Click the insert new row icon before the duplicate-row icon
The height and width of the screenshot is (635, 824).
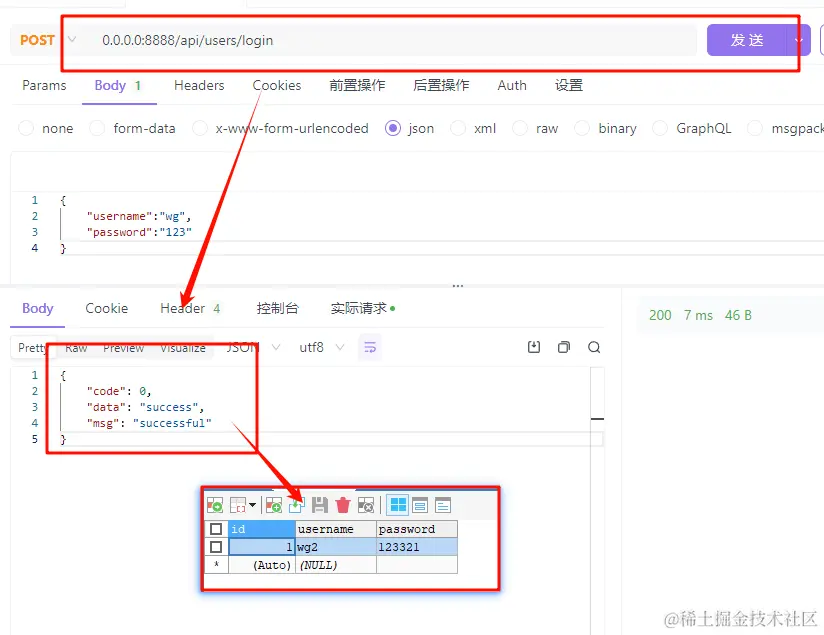click(274, 505)
